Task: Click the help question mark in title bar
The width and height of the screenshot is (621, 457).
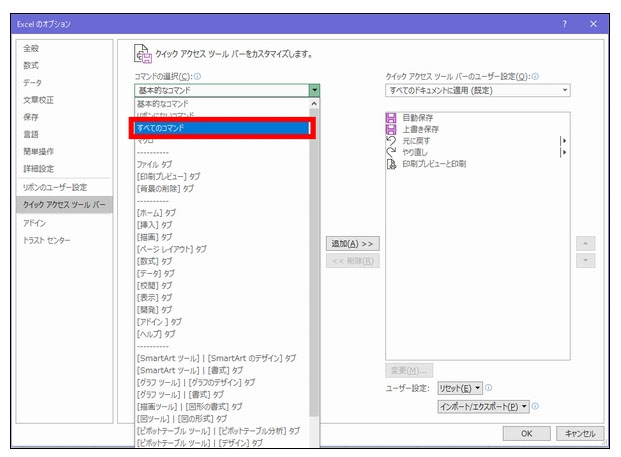Action: pyautogui.click(x=565, y=24)
